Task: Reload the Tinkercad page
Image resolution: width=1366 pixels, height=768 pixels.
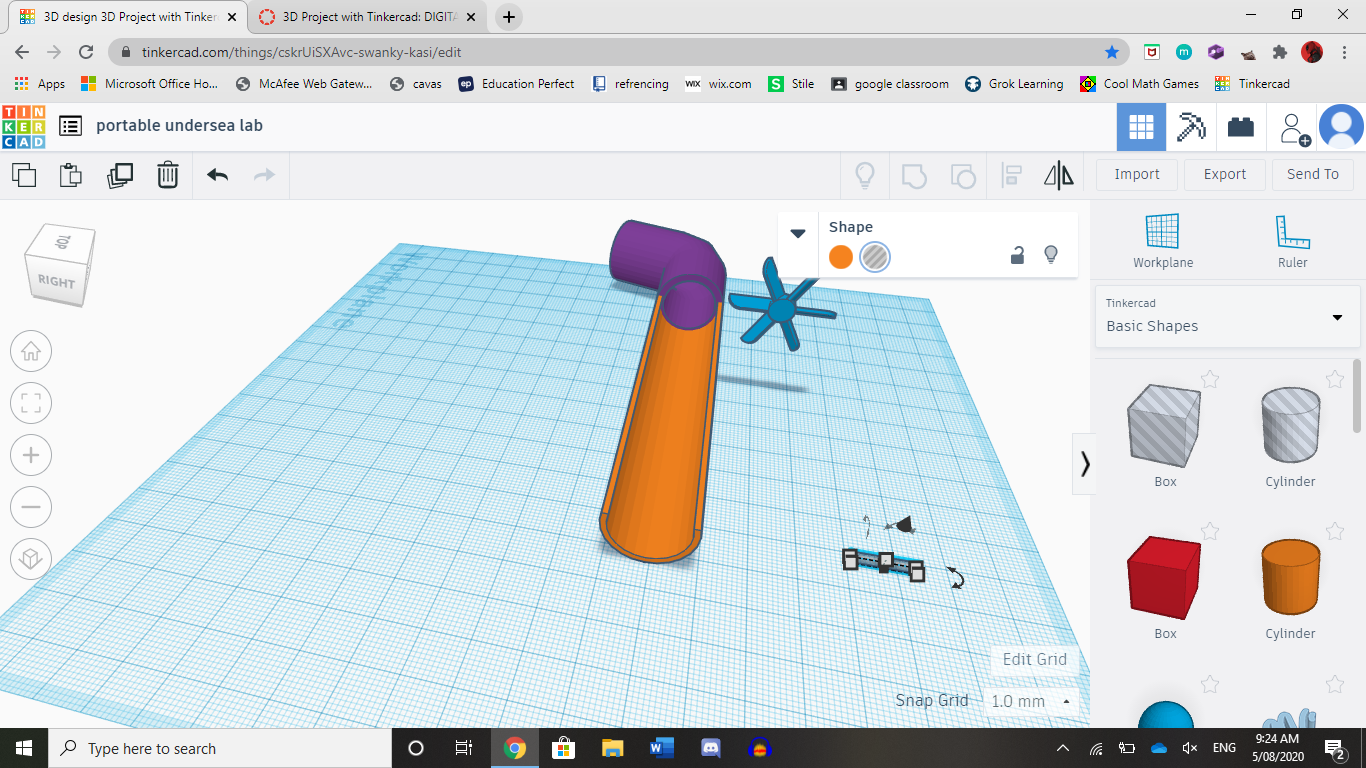Action: pyautogui.click(x=87, y=52)
